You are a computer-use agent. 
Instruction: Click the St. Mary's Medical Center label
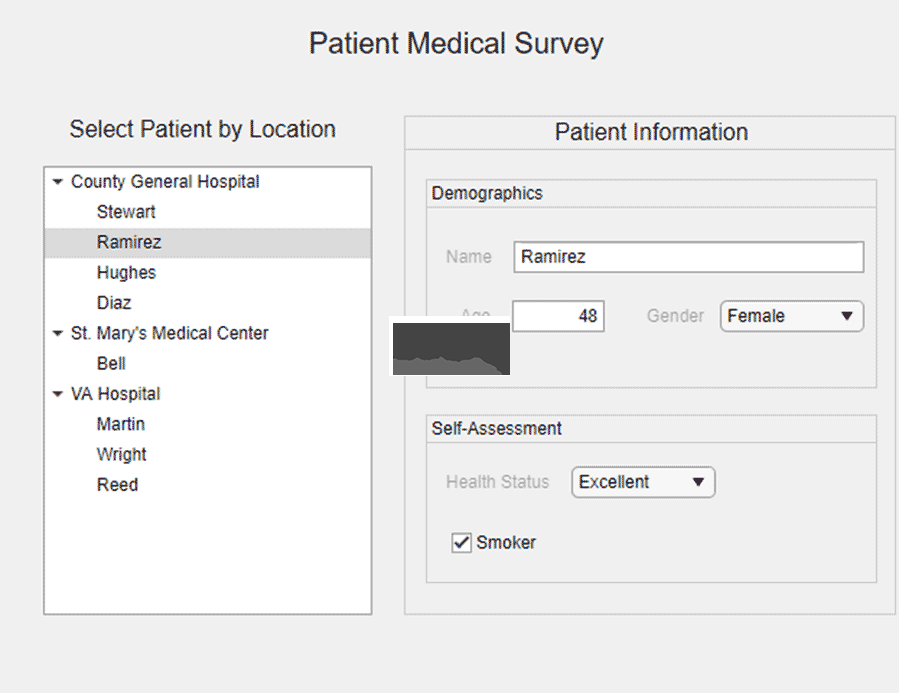coord(169,333)
